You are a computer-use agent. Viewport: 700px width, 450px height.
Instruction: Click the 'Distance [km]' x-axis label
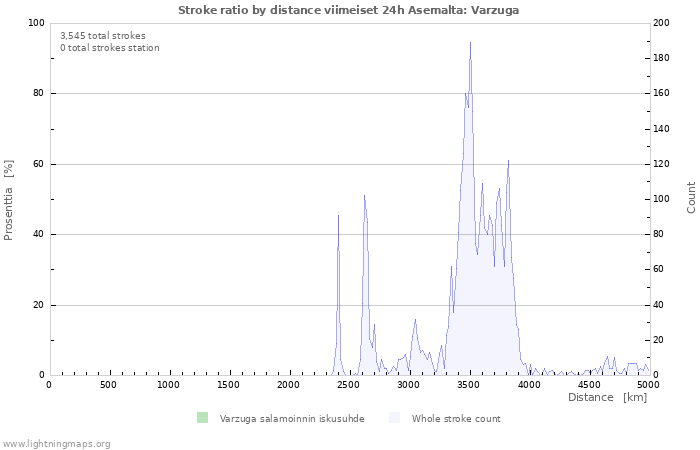coord(607,398)
